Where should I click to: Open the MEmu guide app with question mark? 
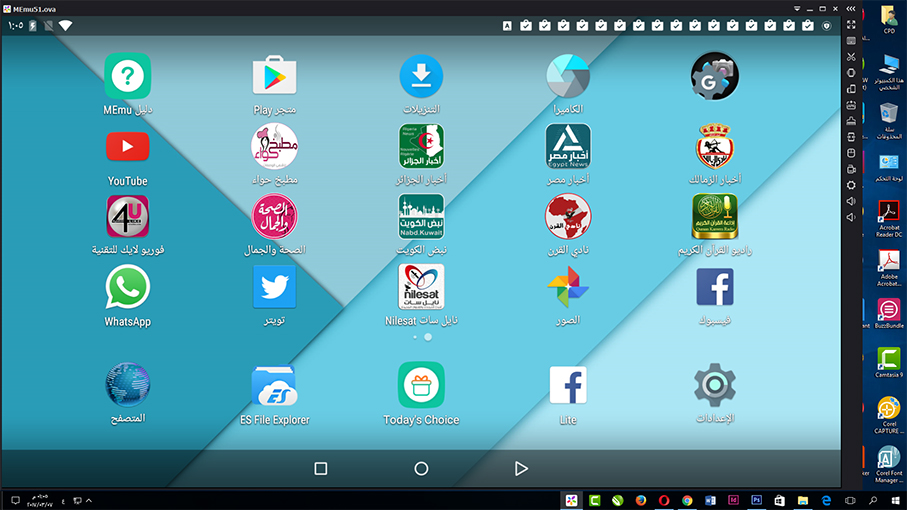(127, 76)
